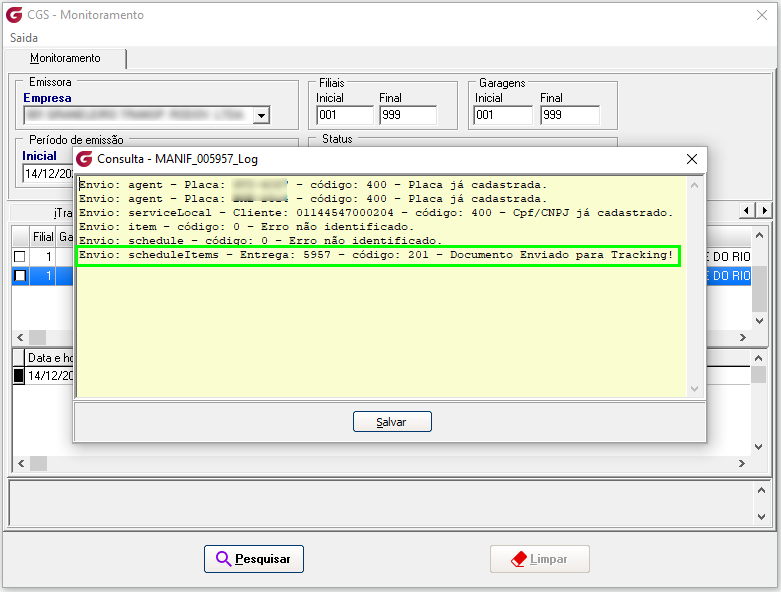This screenshot has width=781, height=592.
Task: Click message box scroll up arrow
Action: (x=761, y=490)
